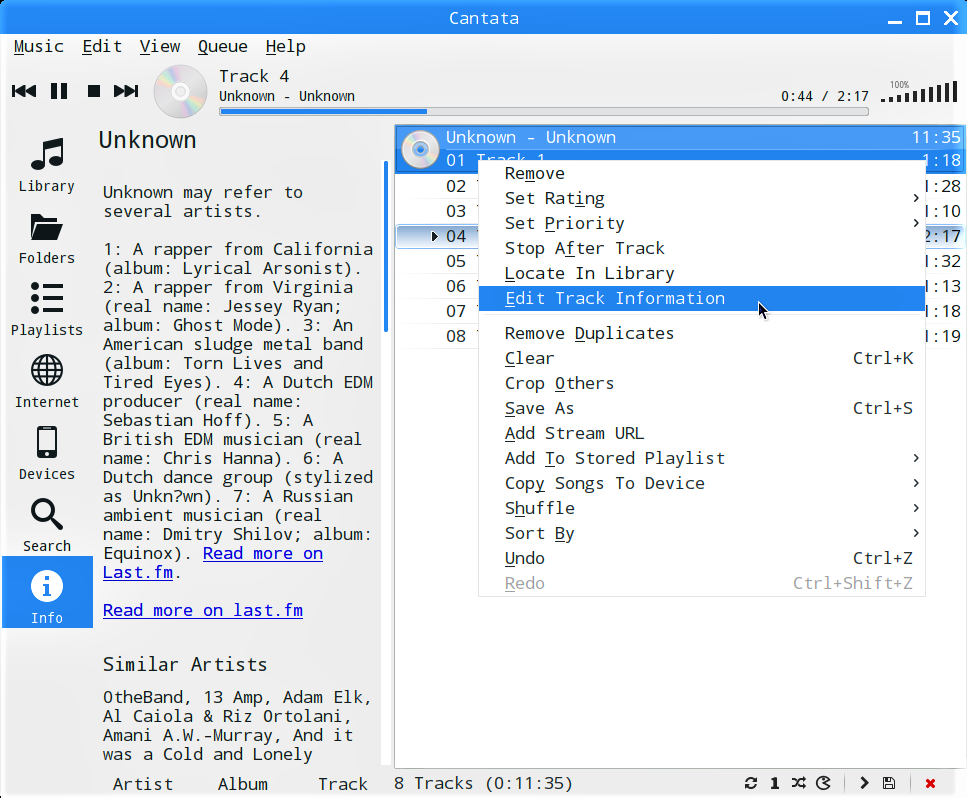Open the Playlists sidebar view
This screenshot has height=798, width=967.
47,310
